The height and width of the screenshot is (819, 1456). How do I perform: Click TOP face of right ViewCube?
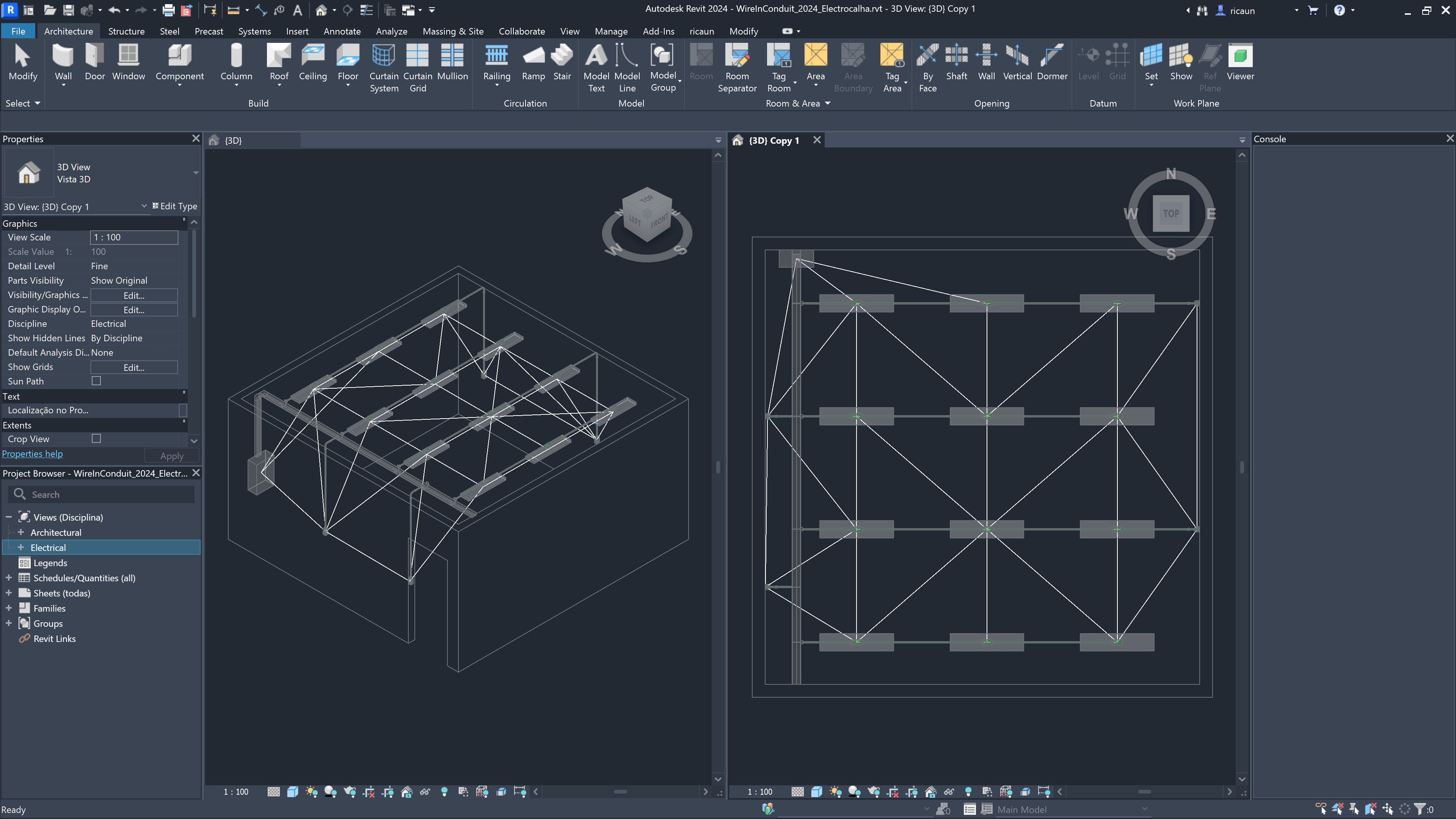tap(1170, 213)
